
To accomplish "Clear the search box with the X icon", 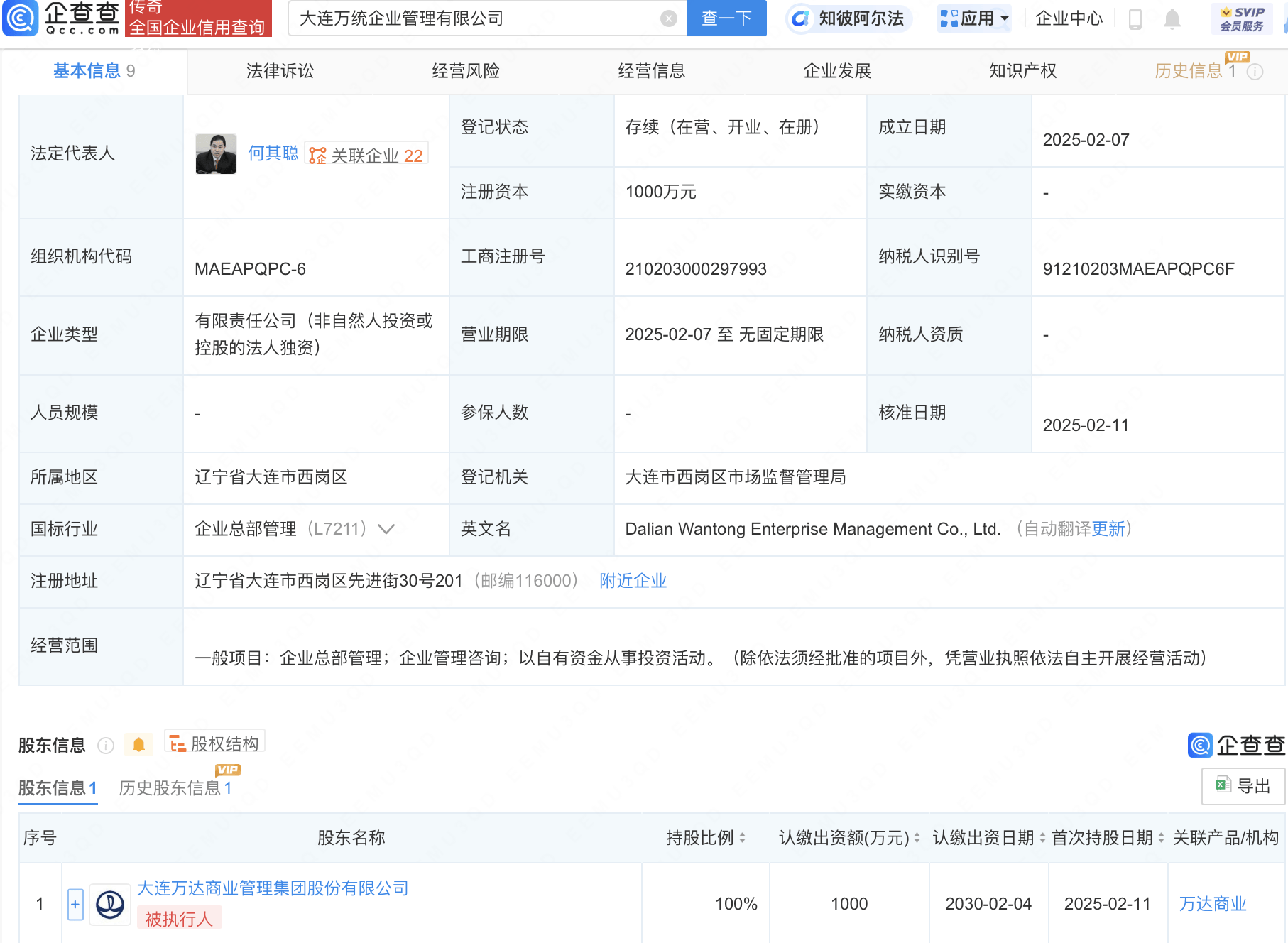I will point(668,18).
